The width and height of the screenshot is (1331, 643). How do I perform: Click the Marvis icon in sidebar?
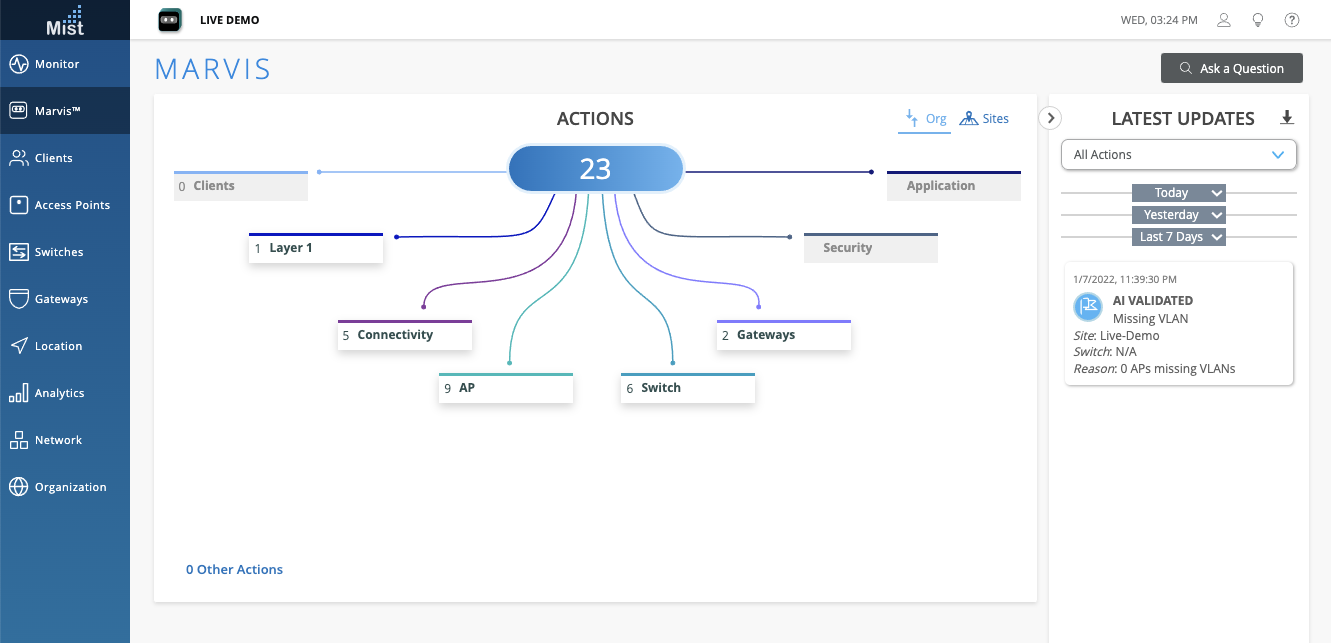click(x=18, y=111)
